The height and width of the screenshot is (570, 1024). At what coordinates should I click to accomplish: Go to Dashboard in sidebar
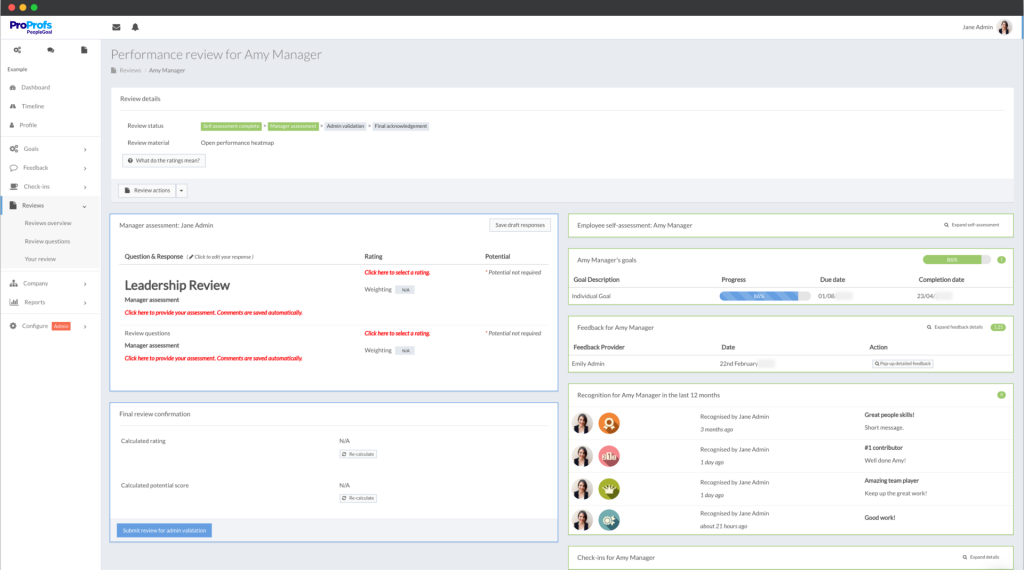coord(35,87)
